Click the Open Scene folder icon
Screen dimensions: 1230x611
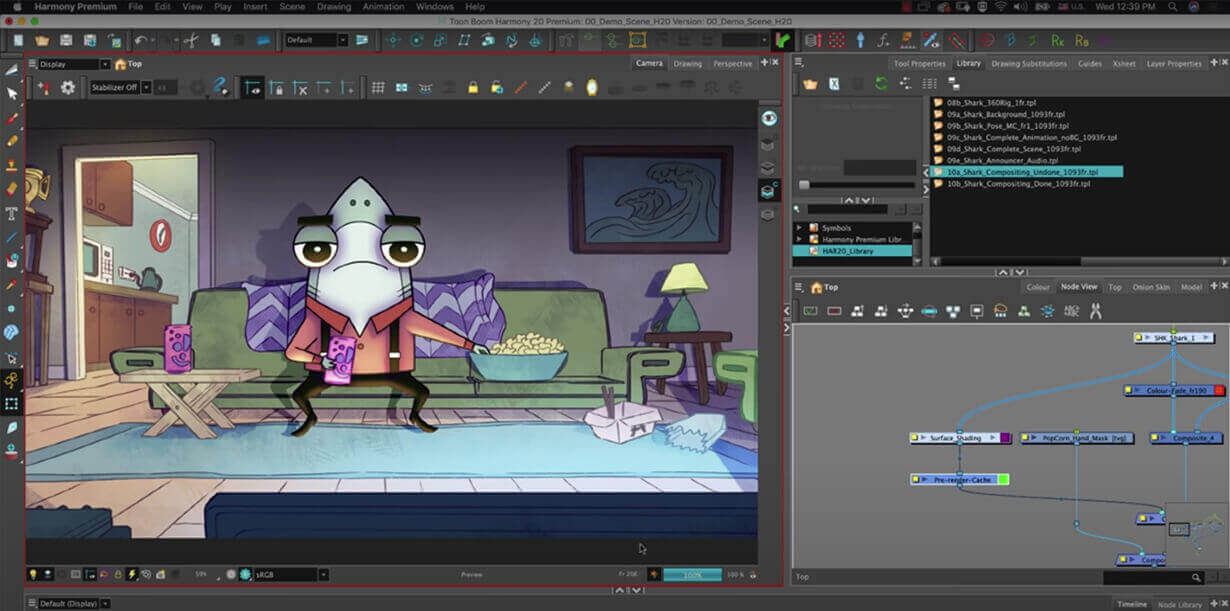click(x=41, y=40)
